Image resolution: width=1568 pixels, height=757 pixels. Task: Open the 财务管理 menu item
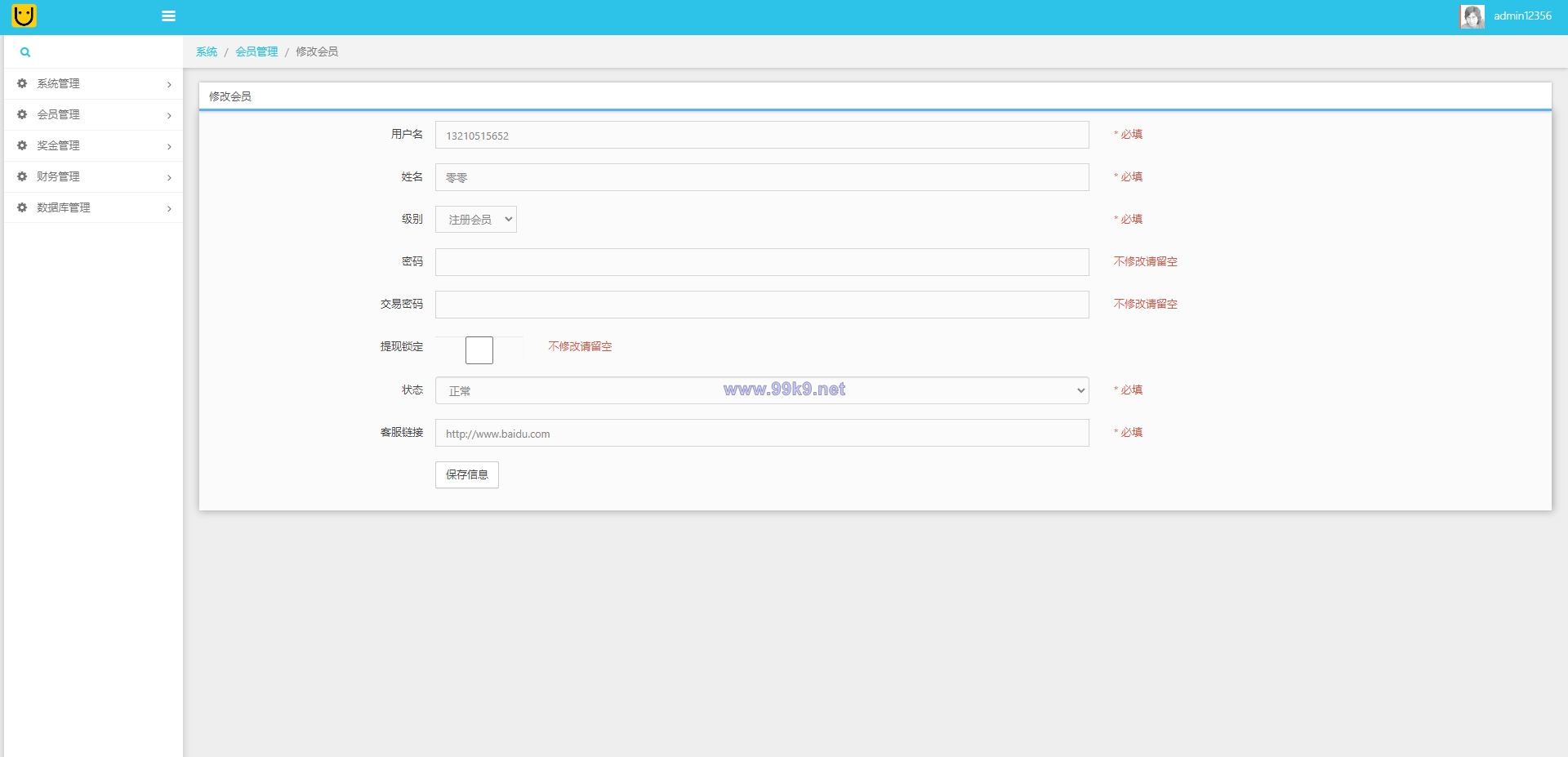(93, 177)
